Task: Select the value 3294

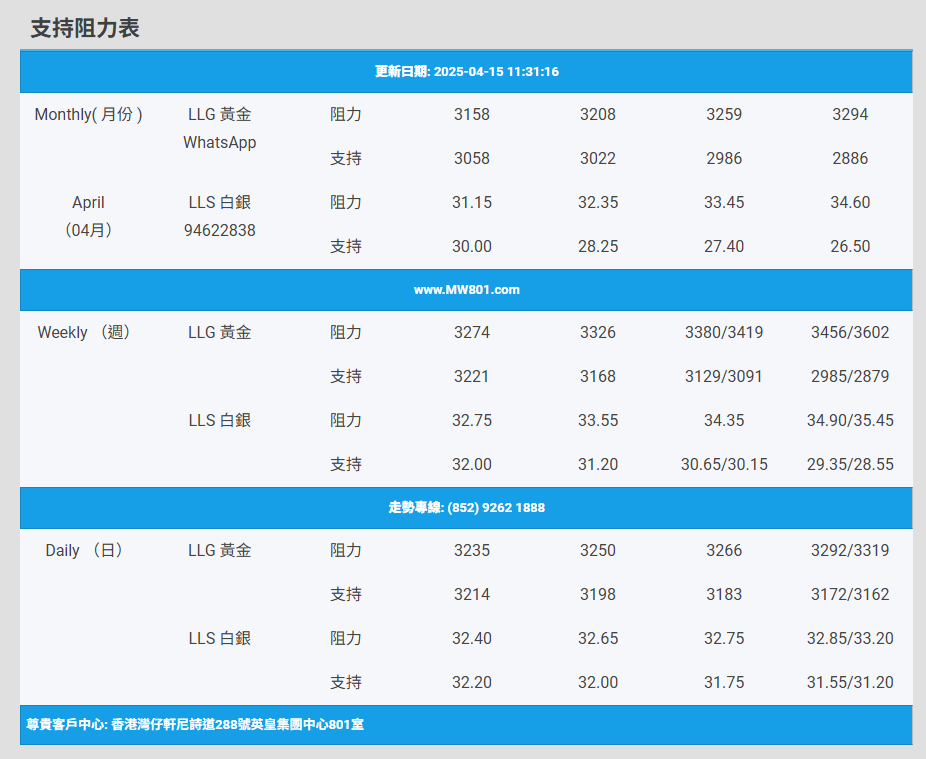Action: click(850, 114)
